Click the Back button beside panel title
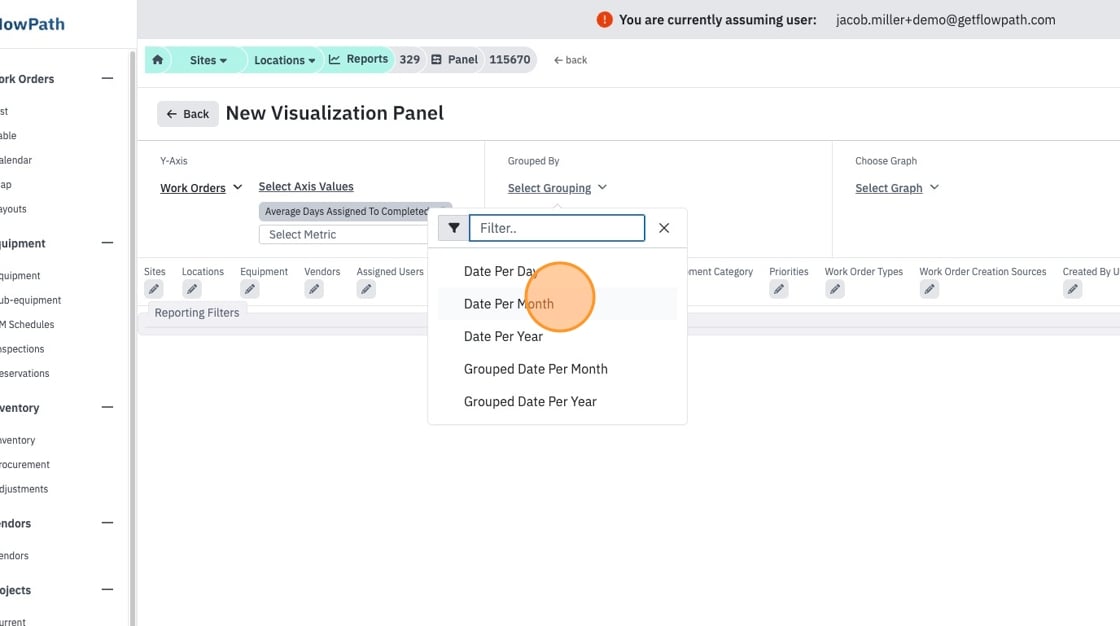 pos(188,114)
